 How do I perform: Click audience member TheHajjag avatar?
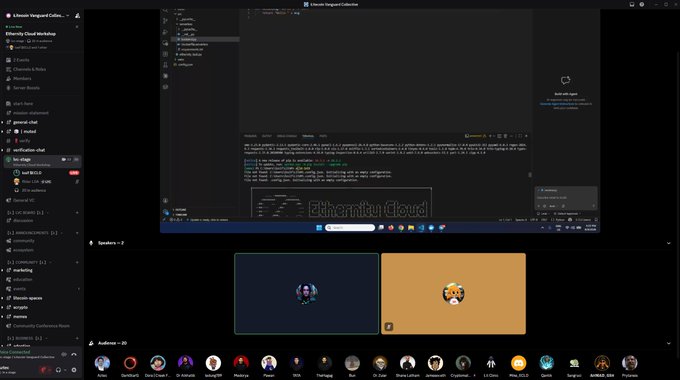[x=324, y=363]
